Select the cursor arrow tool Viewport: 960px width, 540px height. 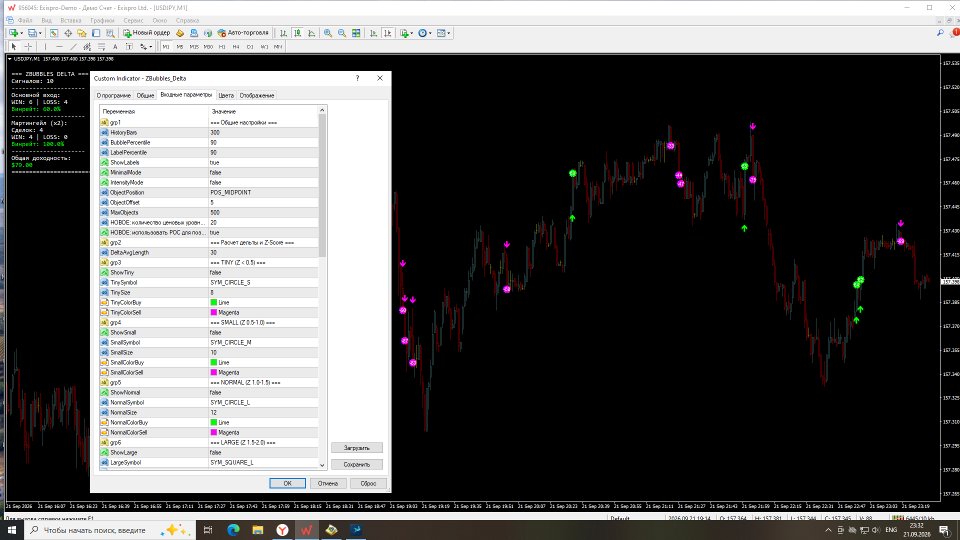pyautogui.click(x=13, y=47)
